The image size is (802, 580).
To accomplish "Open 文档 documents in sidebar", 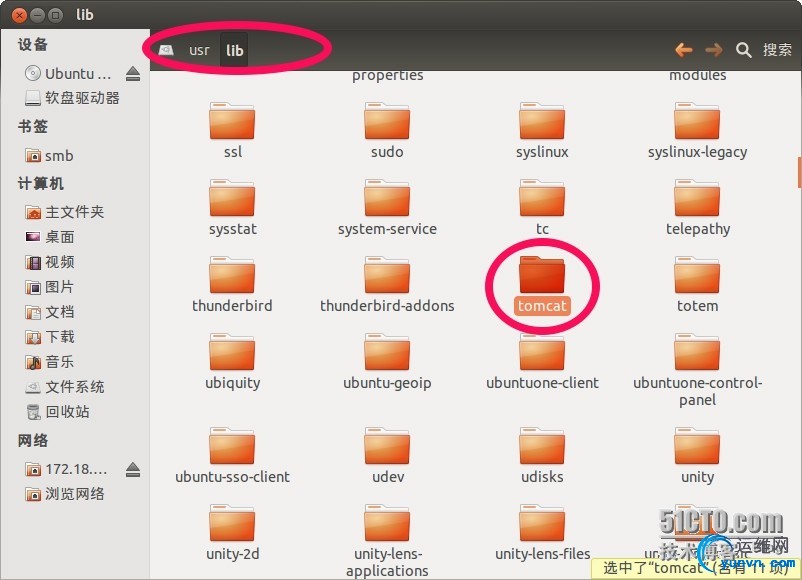I will pos(50,312).
